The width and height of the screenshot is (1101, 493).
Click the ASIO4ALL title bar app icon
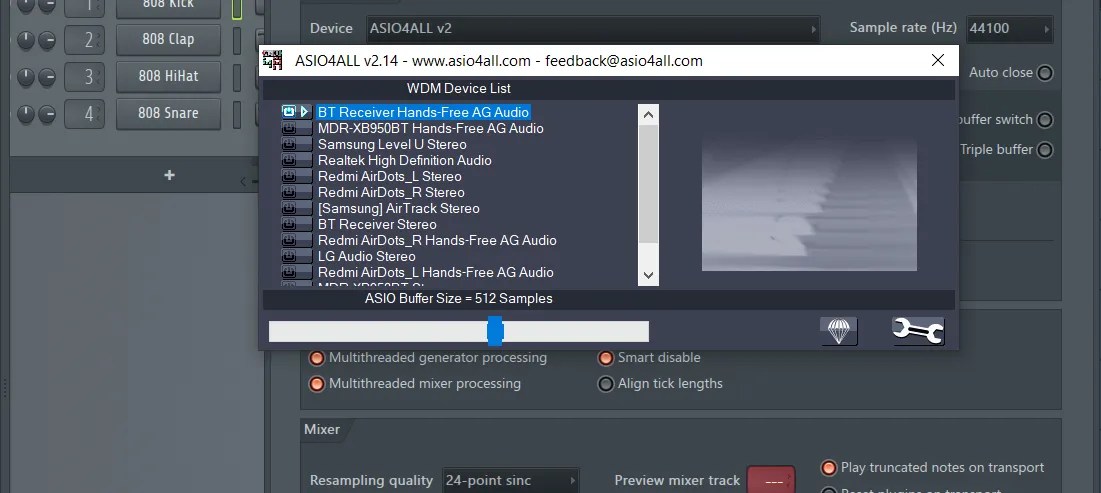click(x=272, y=60)
